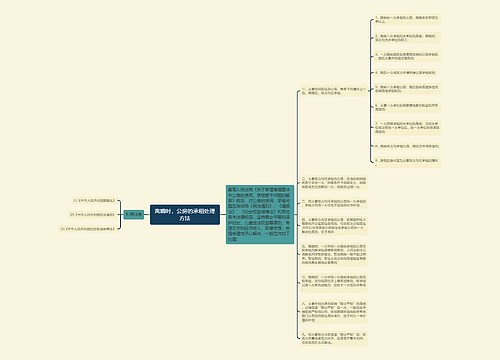Click the small teal 引用法条 node

pyautogui.click(x=134, y=214)
